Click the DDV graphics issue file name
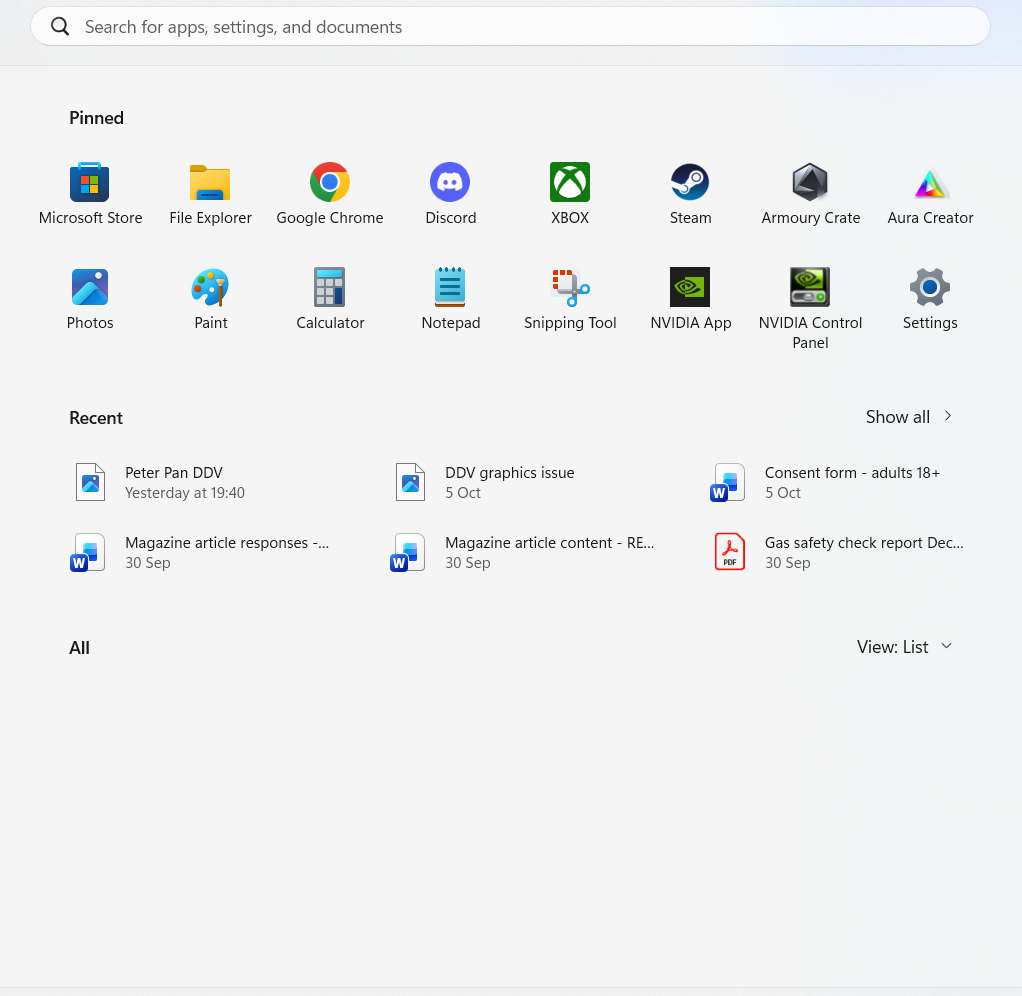This screenshot has height=996, width=1022. tap(509, 473)
